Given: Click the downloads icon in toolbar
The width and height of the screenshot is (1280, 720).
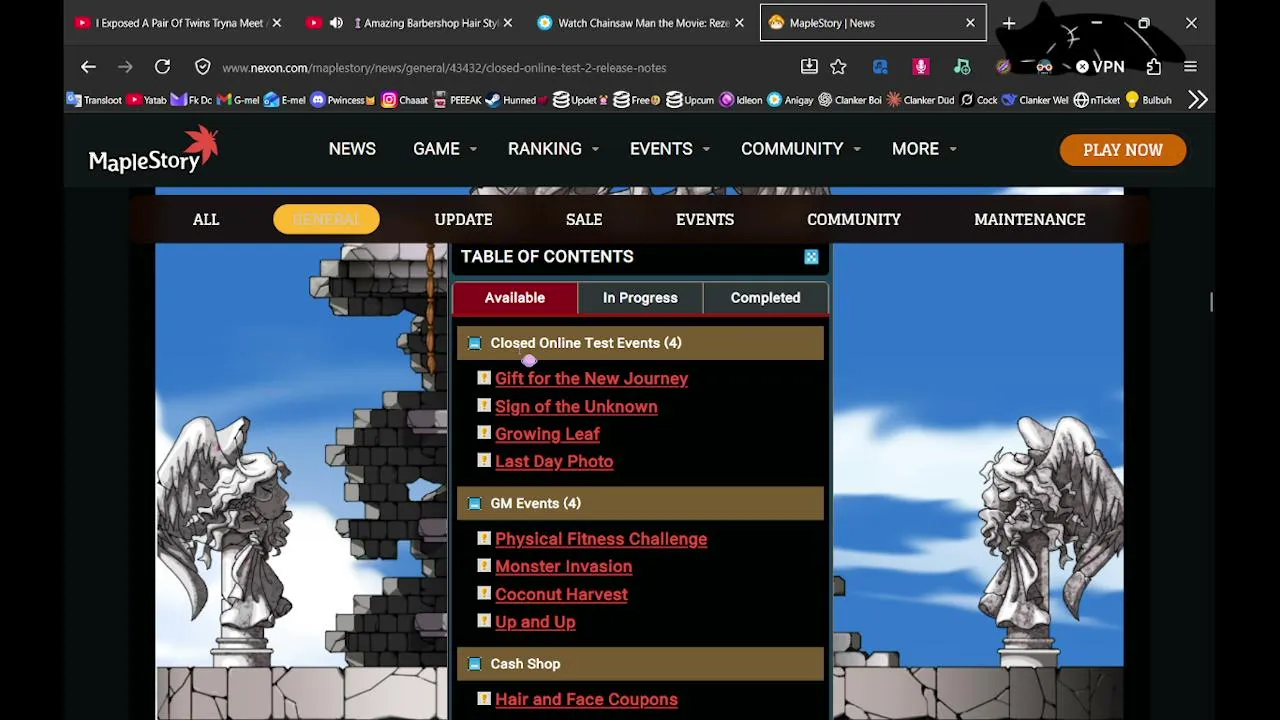Looking at the screenshot, I should (809, 67).
